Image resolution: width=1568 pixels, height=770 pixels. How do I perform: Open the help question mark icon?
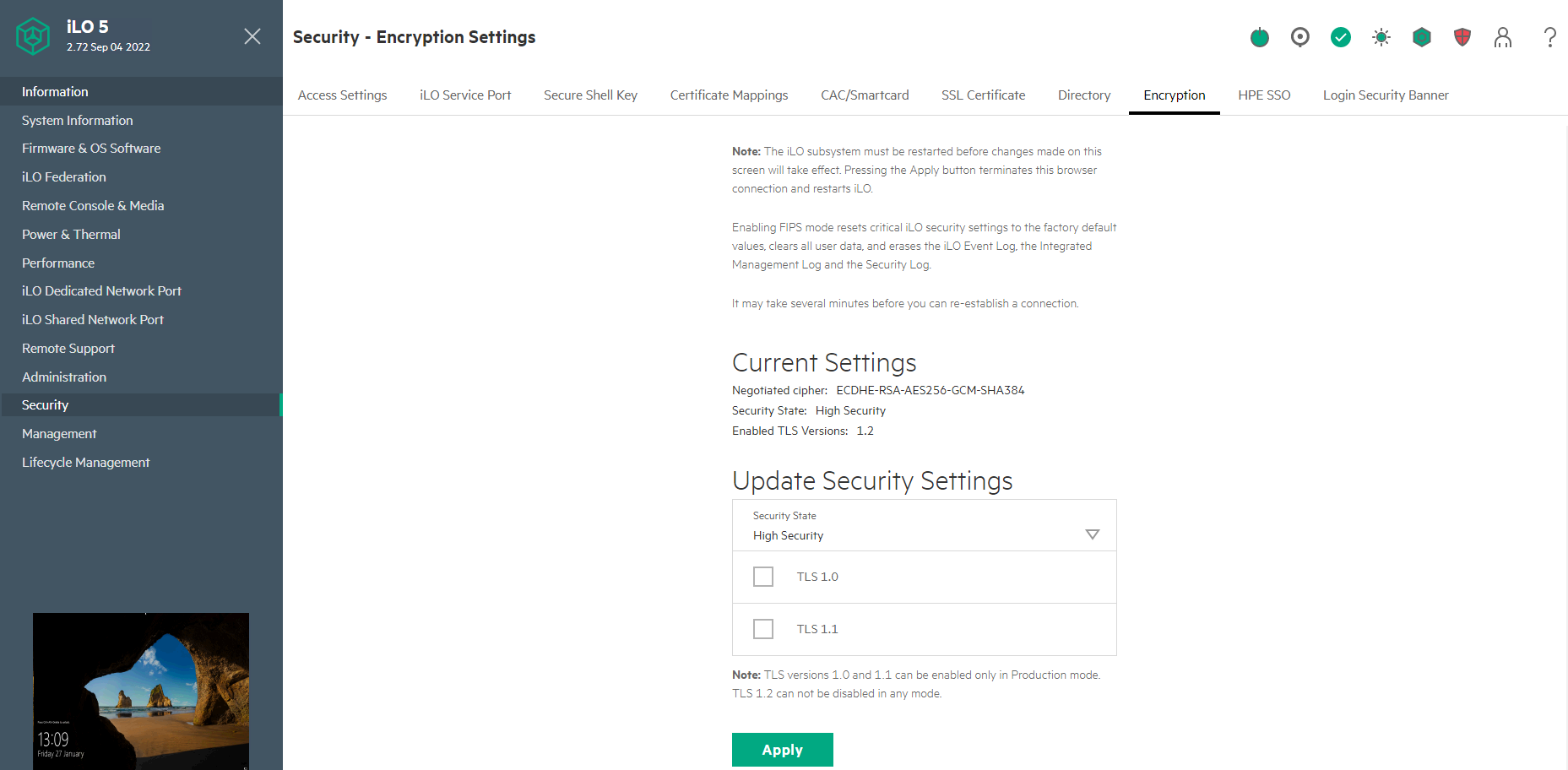[1549, 37]
